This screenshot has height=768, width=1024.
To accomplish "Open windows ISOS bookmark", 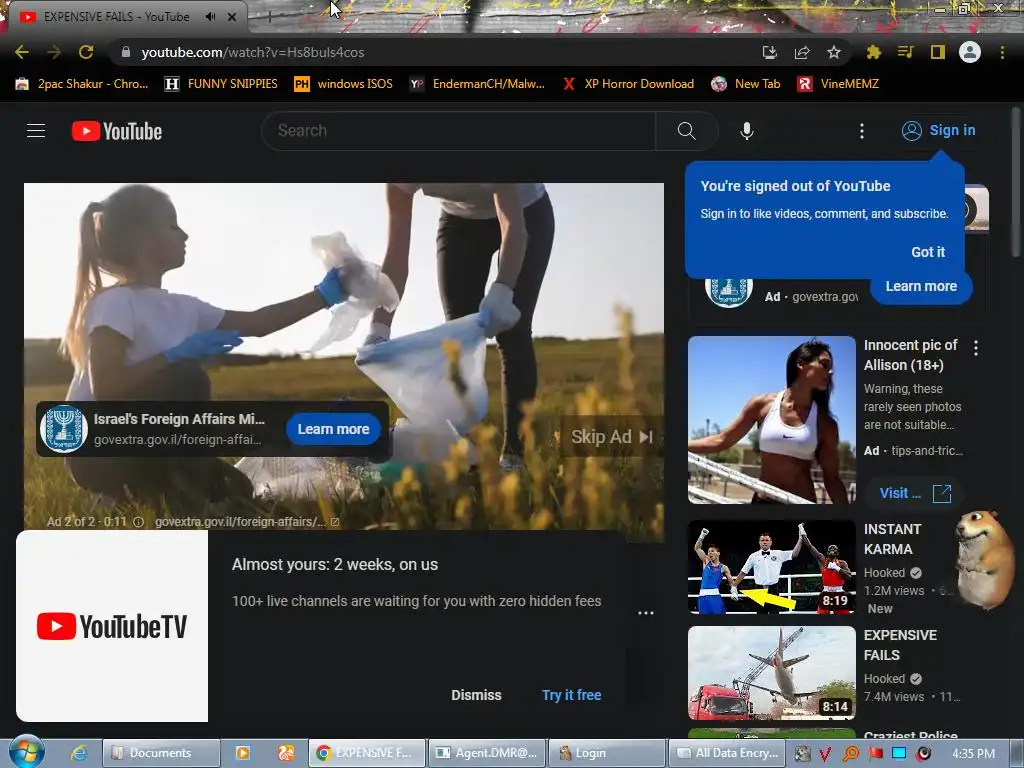I will [344, 84].
